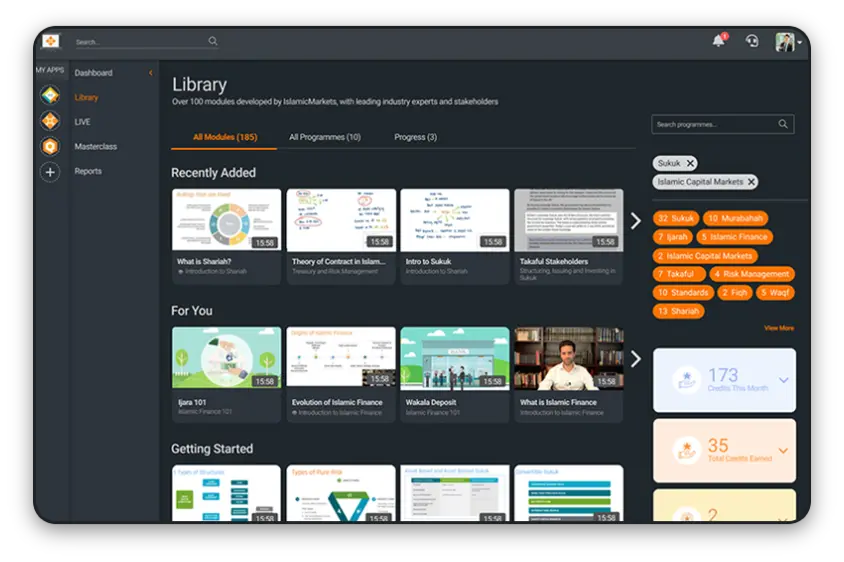Open the profile avatar dropdown
This screenshot has height=562, width=844.
pos(788,41)
